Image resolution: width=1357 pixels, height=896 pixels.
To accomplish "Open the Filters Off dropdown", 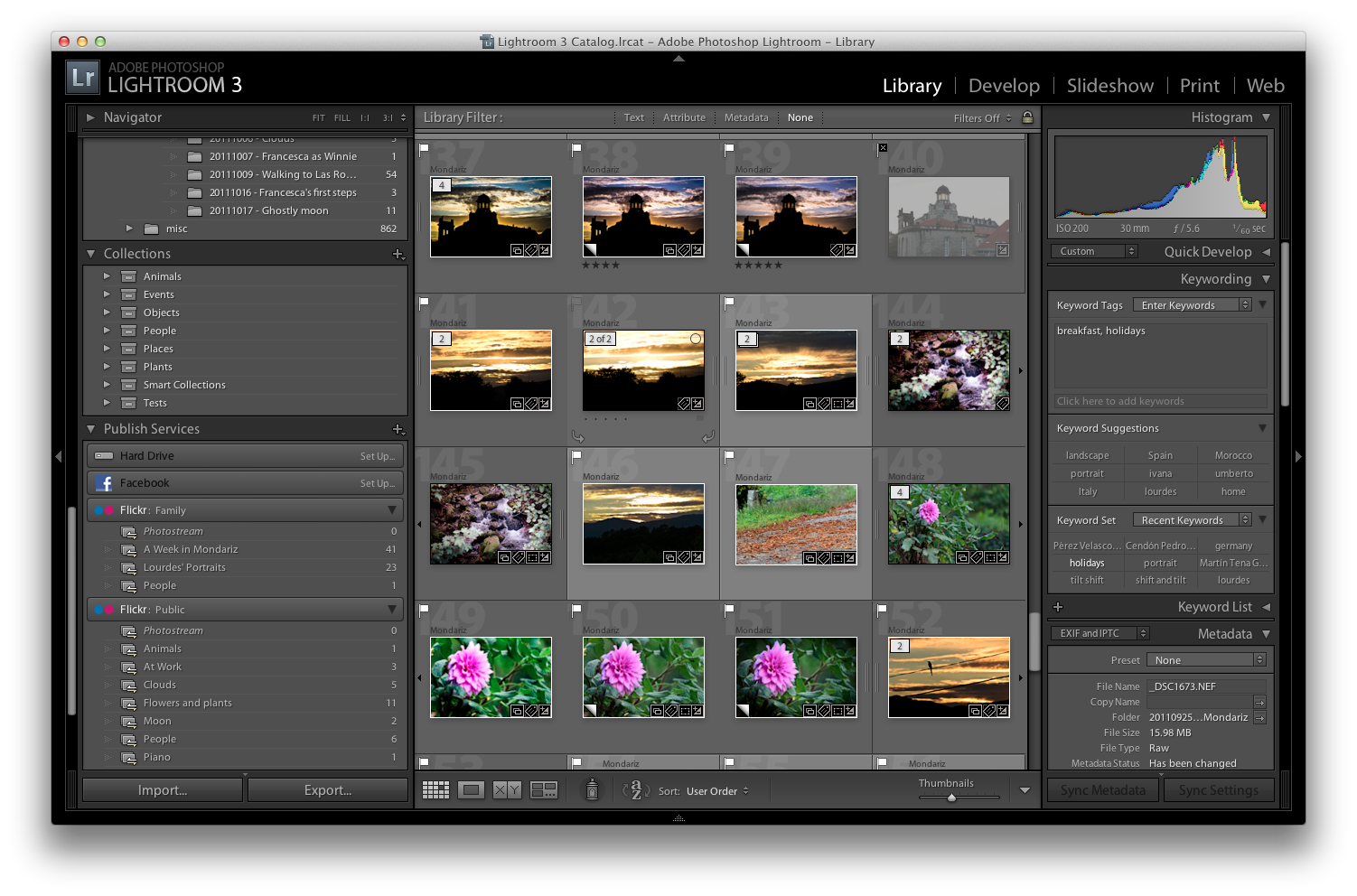I will [x=983, y=118].
